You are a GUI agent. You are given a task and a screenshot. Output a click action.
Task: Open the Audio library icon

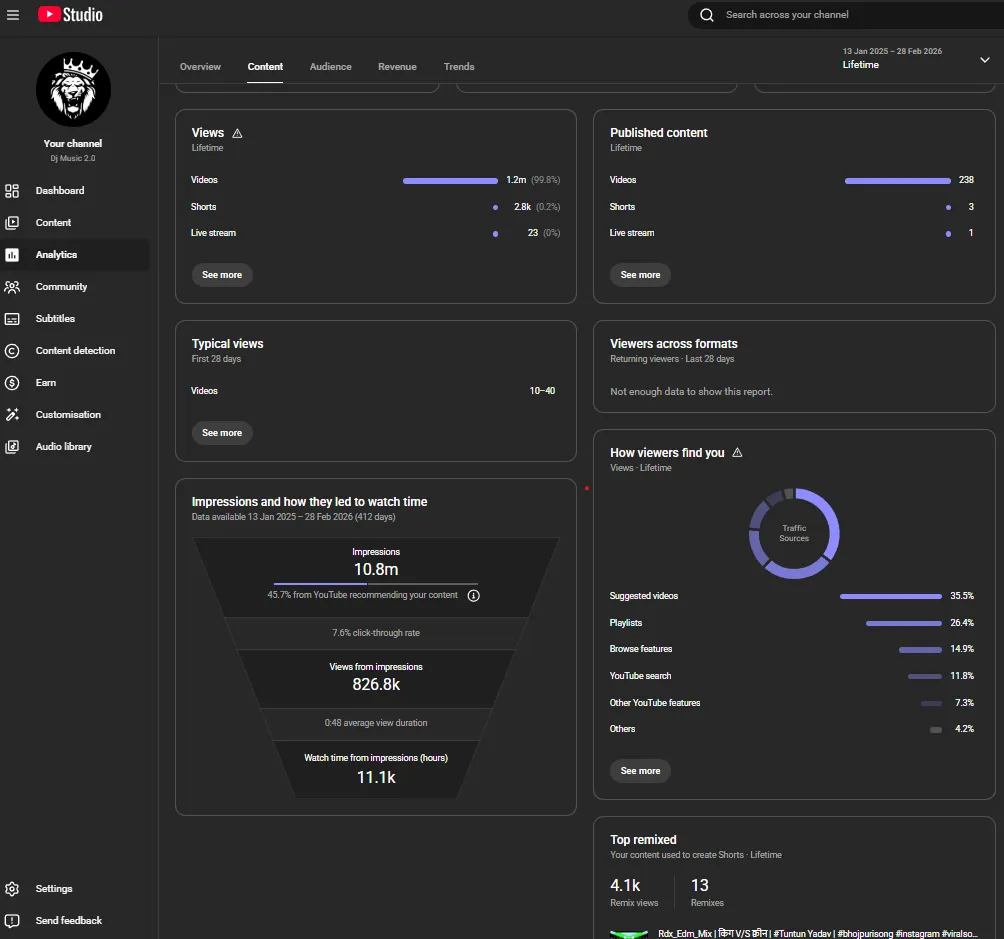point(12,447)
